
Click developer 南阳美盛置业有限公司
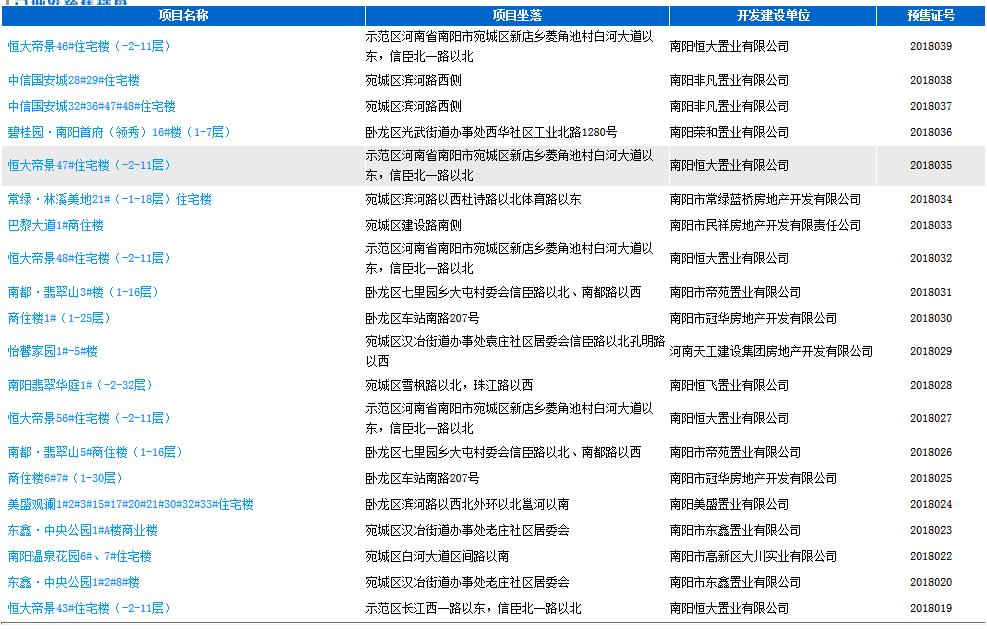[x=729, y=504]
